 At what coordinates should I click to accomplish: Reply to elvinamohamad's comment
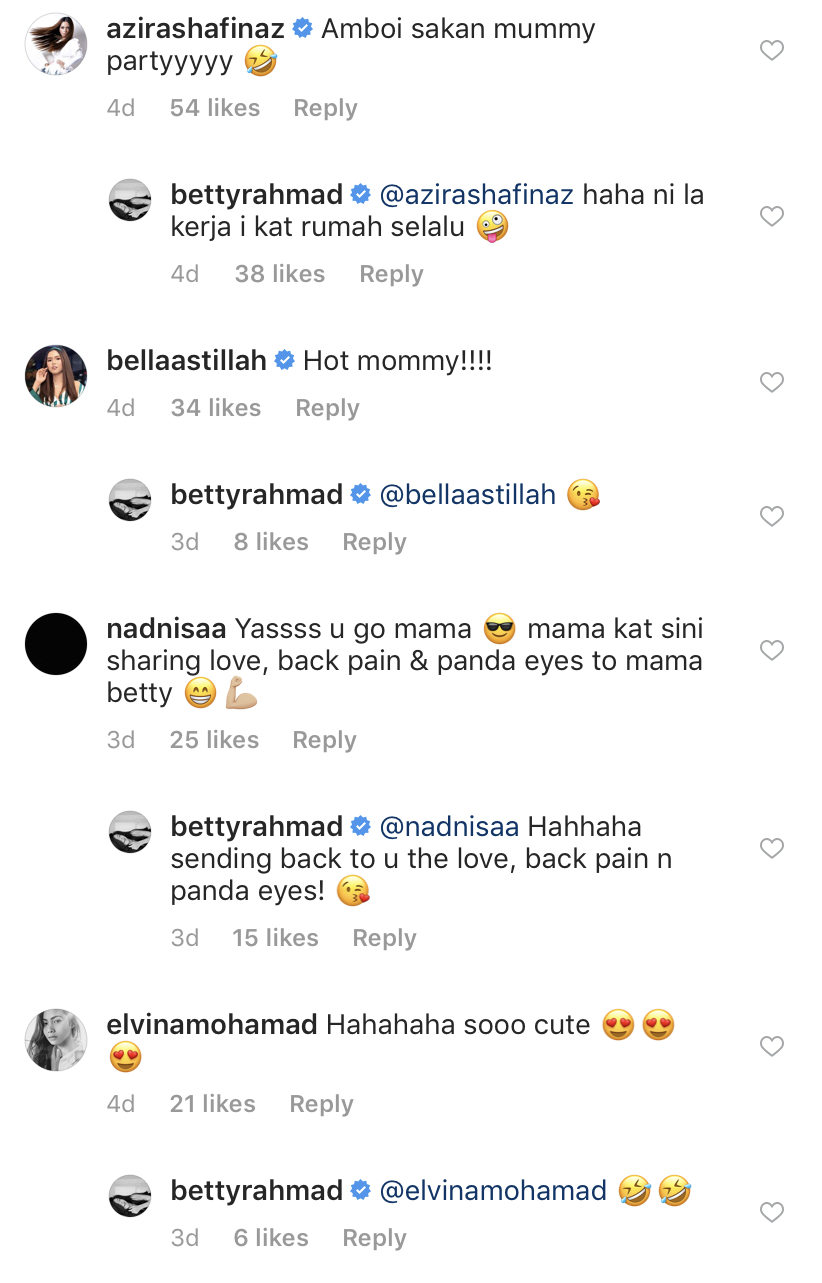click(x=321, y=1104)
